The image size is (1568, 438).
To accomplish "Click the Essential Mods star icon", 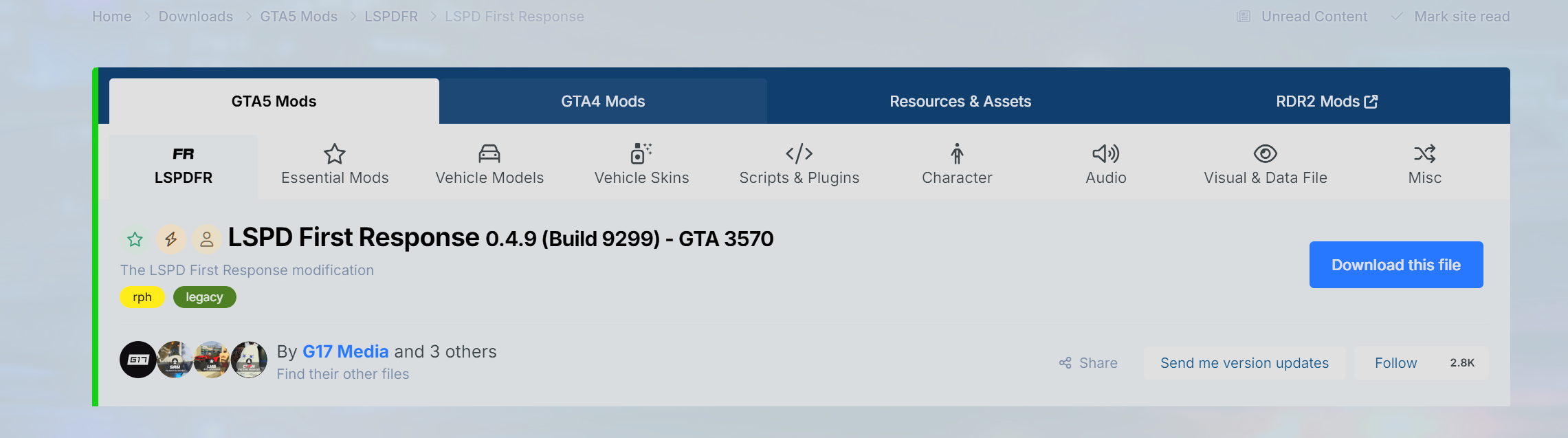I will (335, 153).
